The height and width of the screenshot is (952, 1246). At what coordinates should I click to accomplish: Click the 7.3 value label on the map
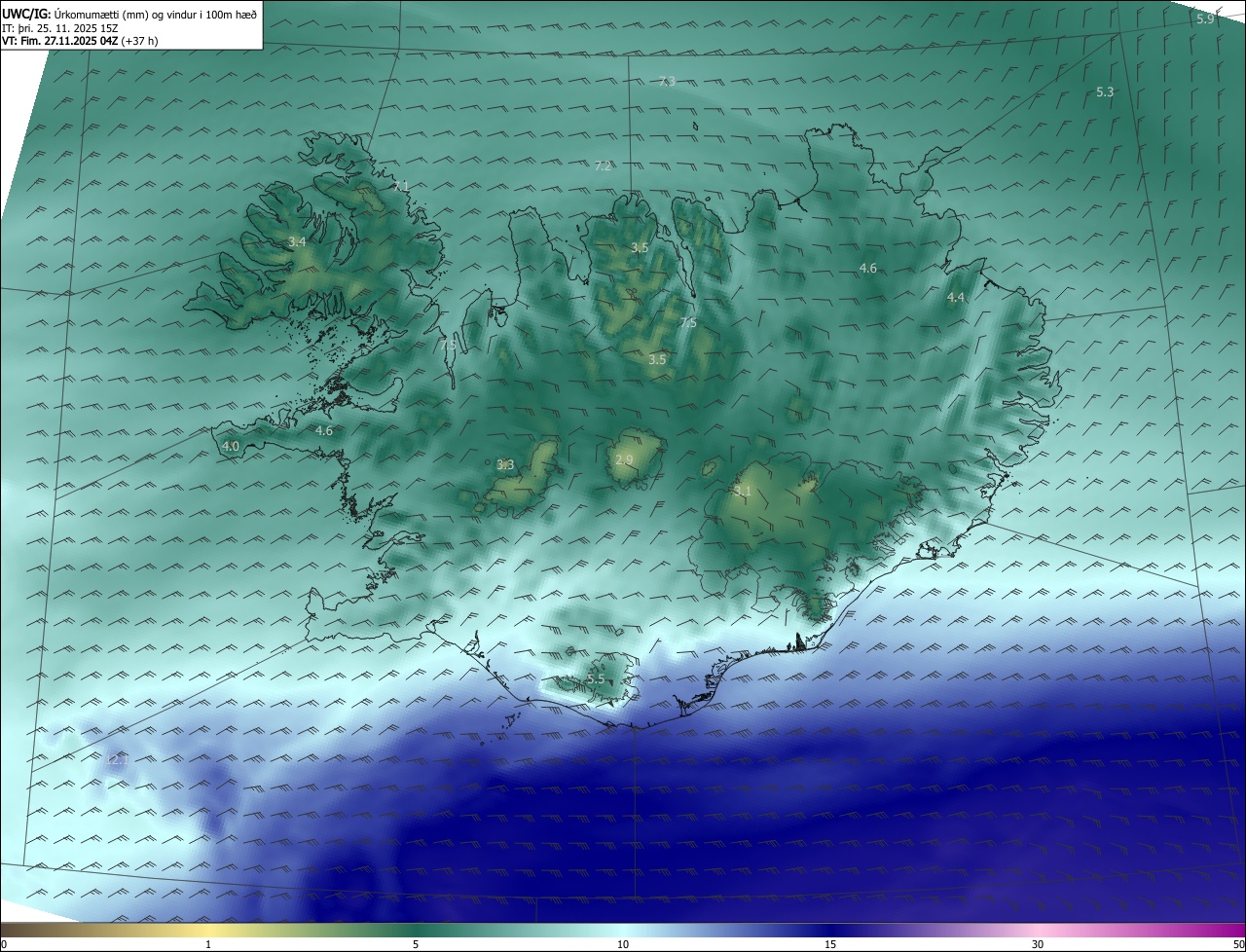point(667,81)
